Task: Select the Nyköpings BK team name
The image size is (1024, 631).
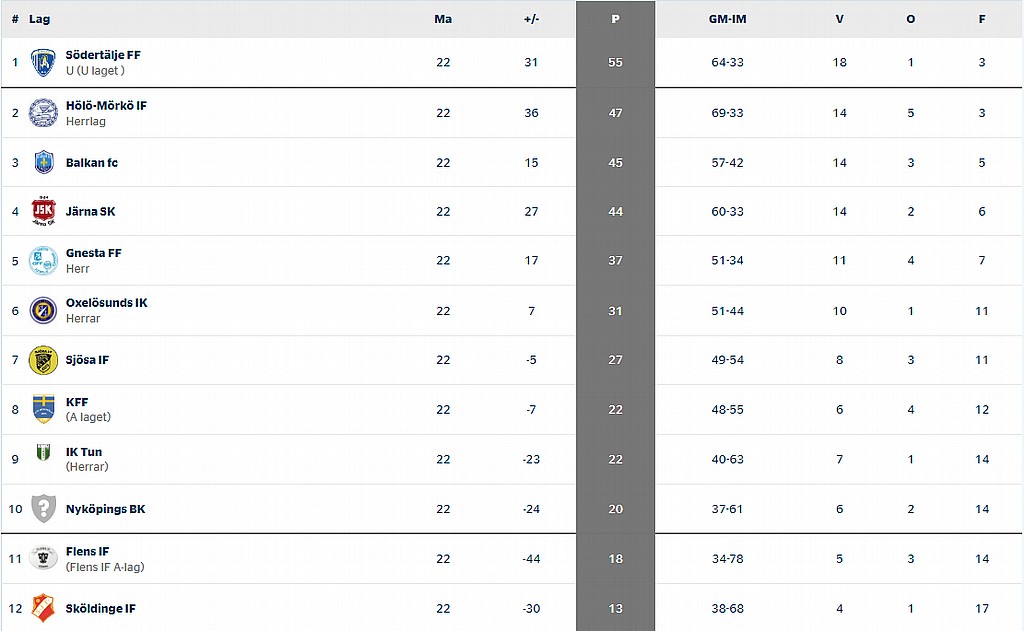Action: tap(105, 509)
